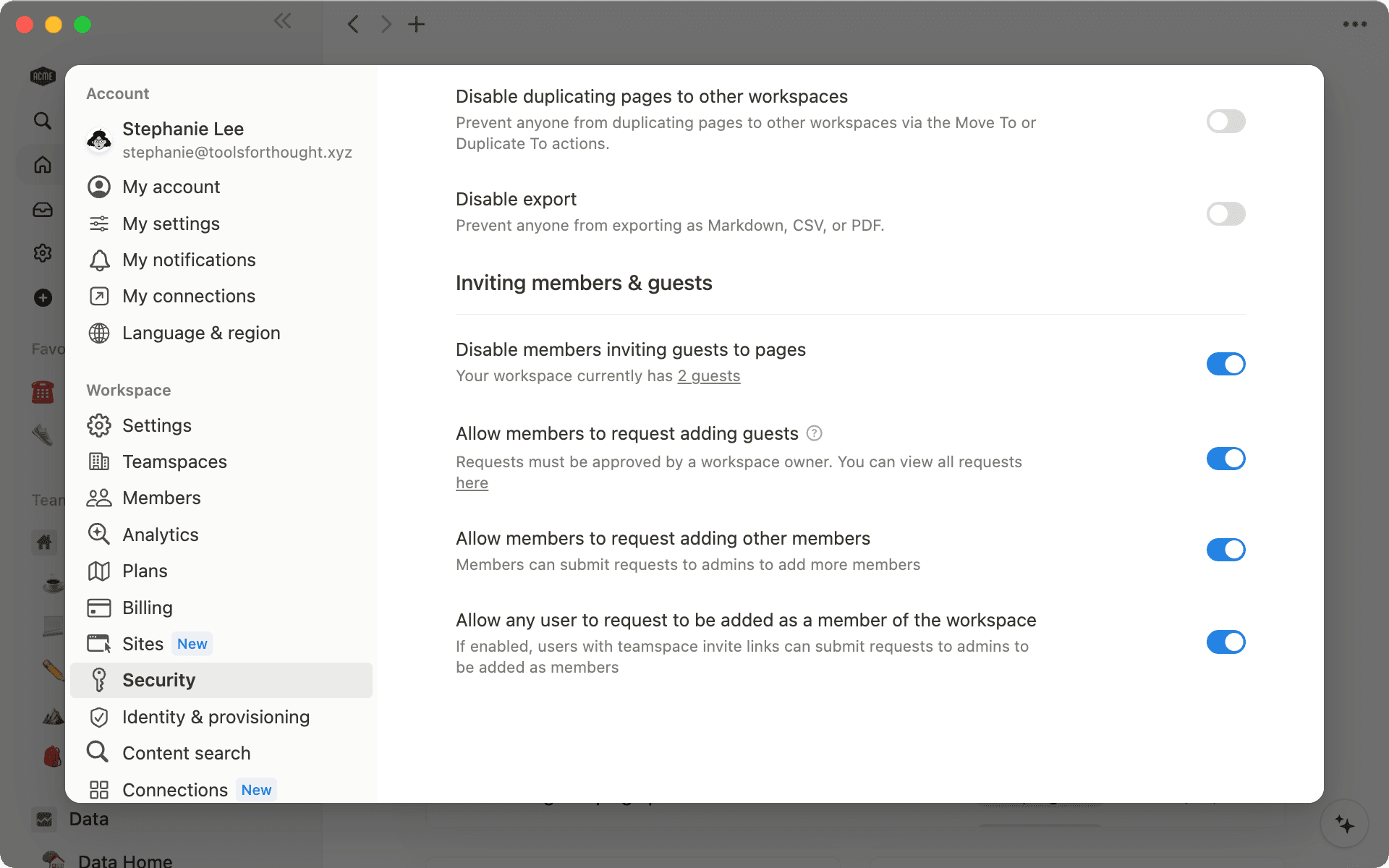Image resolution: width=1389 pixels, height=868 pixels.
Task: Open the Billing section
Action: click(x=147, y=608)
